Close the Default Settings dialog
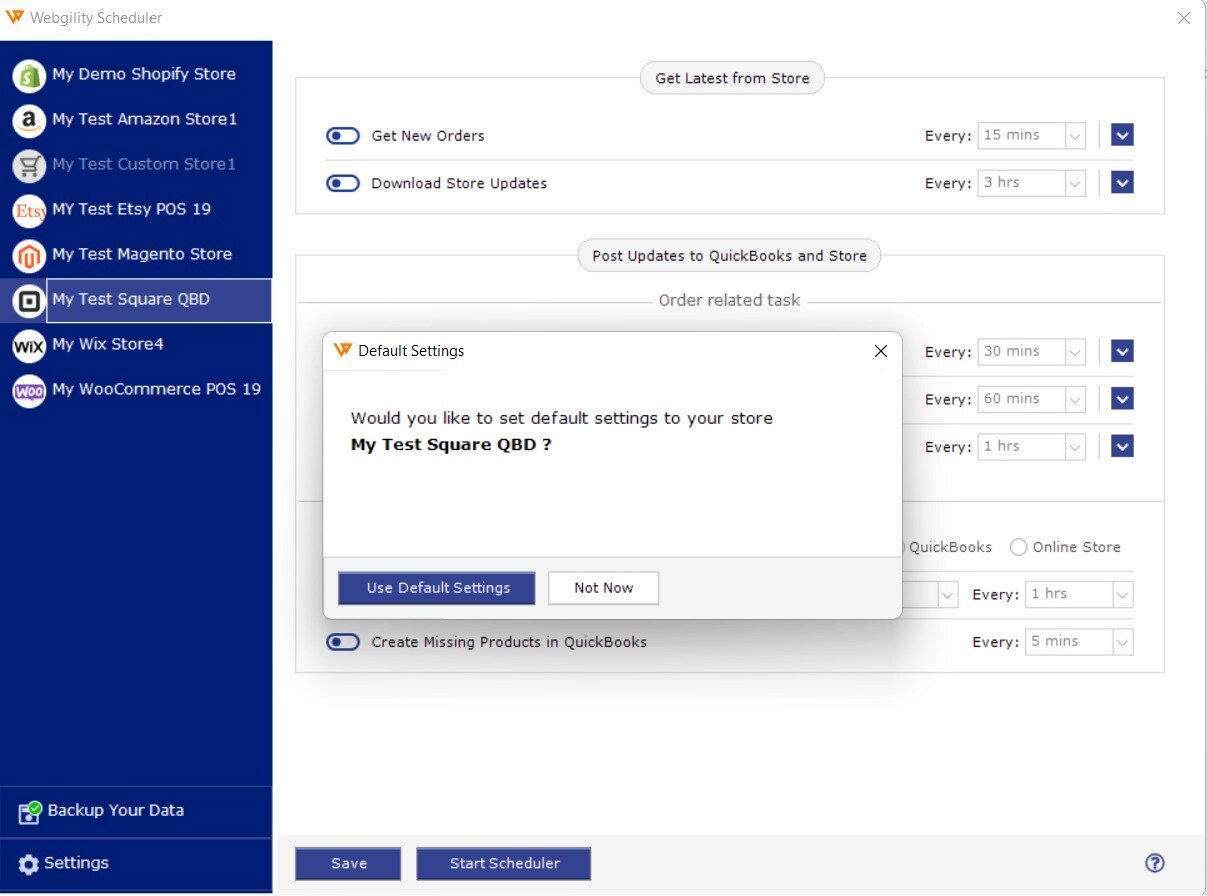Viewport: 1207px width, 896px height. coord(880,351)
